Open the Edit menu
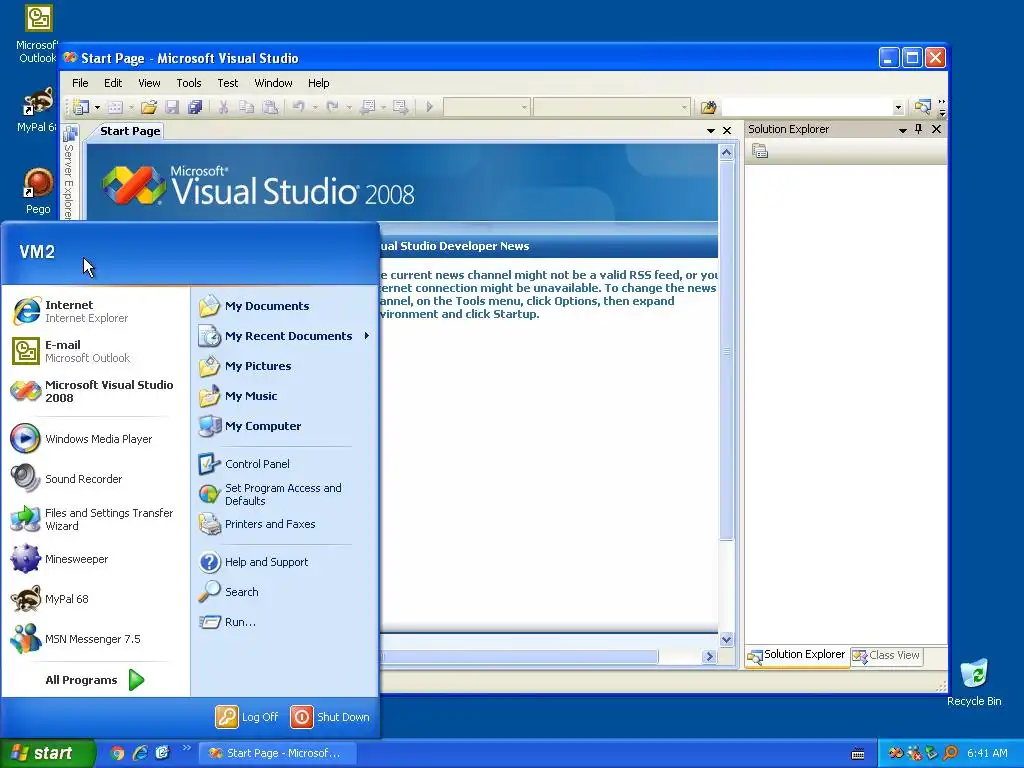Screen dimensions: 1024x768 point(113,83)
